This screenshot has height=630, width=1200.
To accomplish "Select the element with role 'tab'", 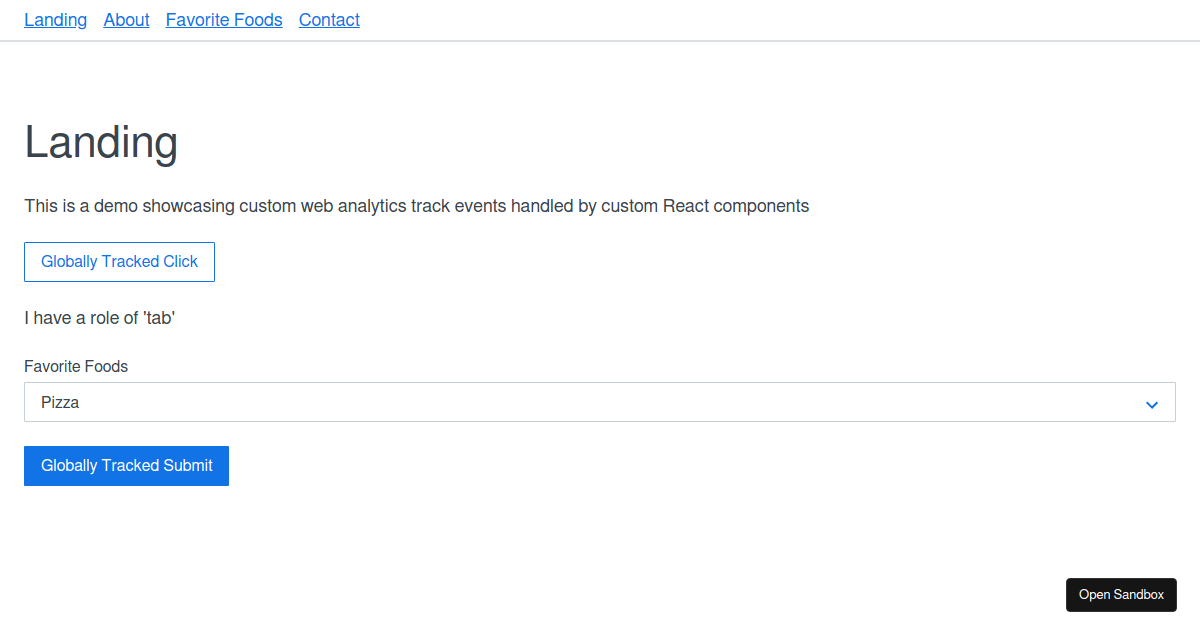I will 100,317.
